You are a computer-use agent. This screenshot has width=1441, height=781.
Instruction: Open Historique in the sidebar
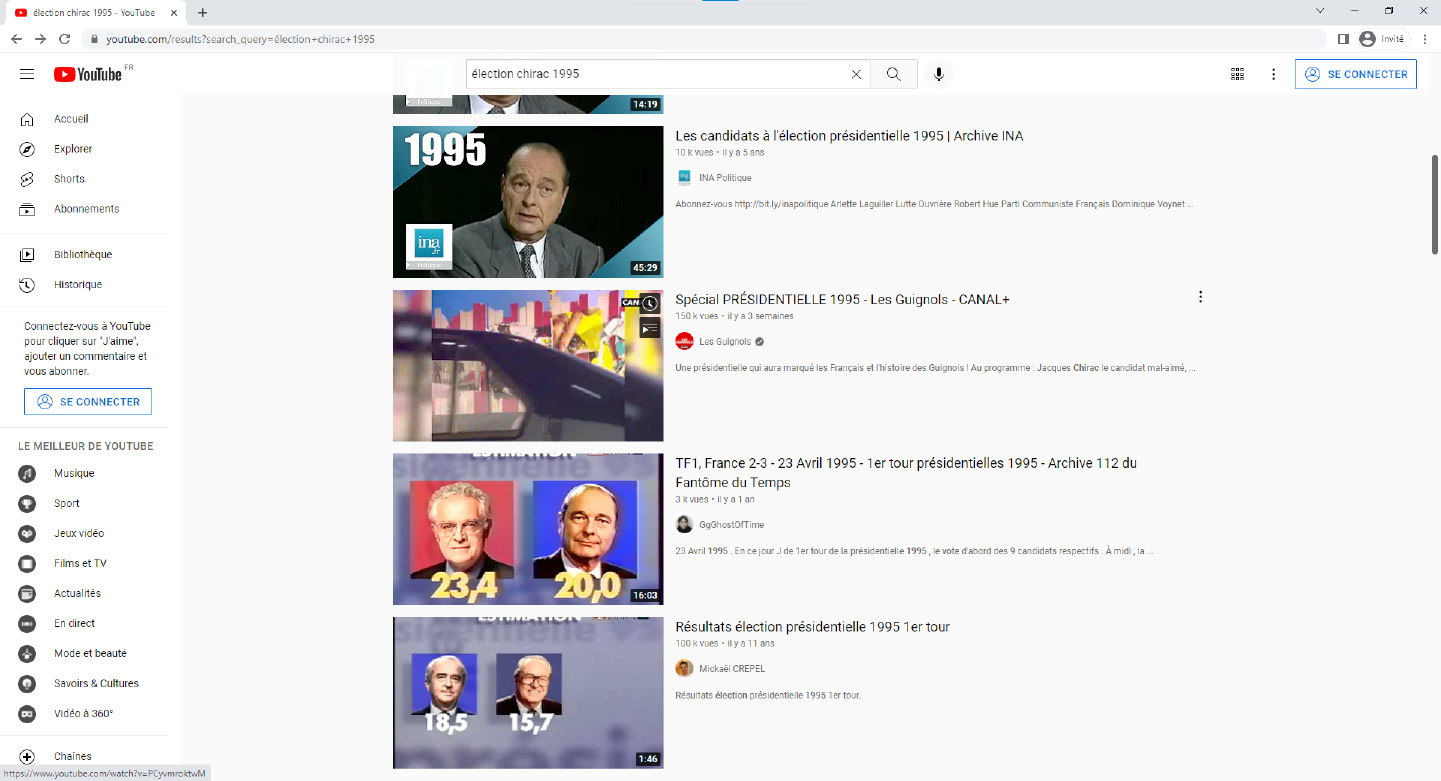78,285
